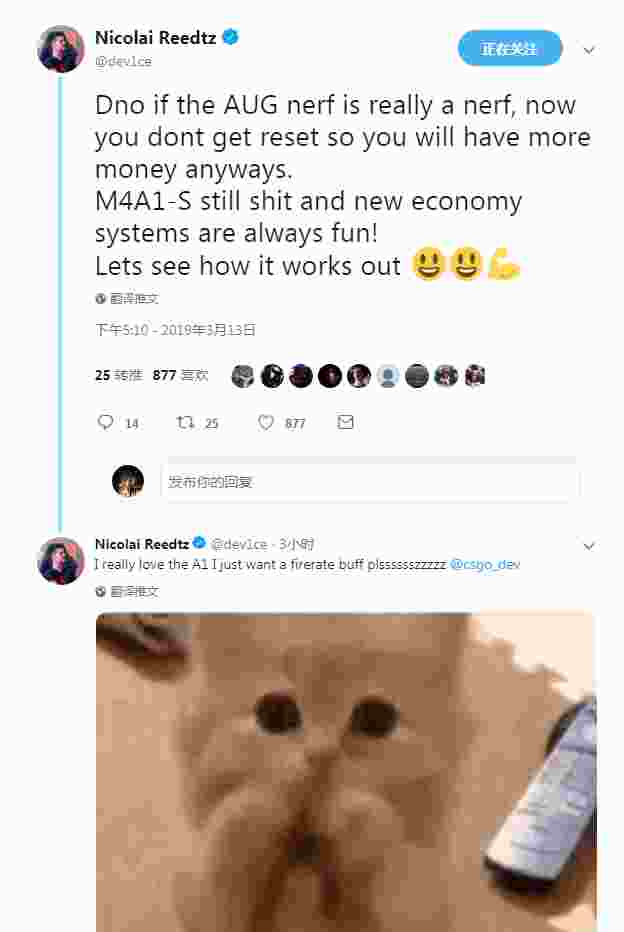This screenshot has width=624, height=932.
Task: Click the globe translate icon under reply tweet
Action: tap(100, 591)
